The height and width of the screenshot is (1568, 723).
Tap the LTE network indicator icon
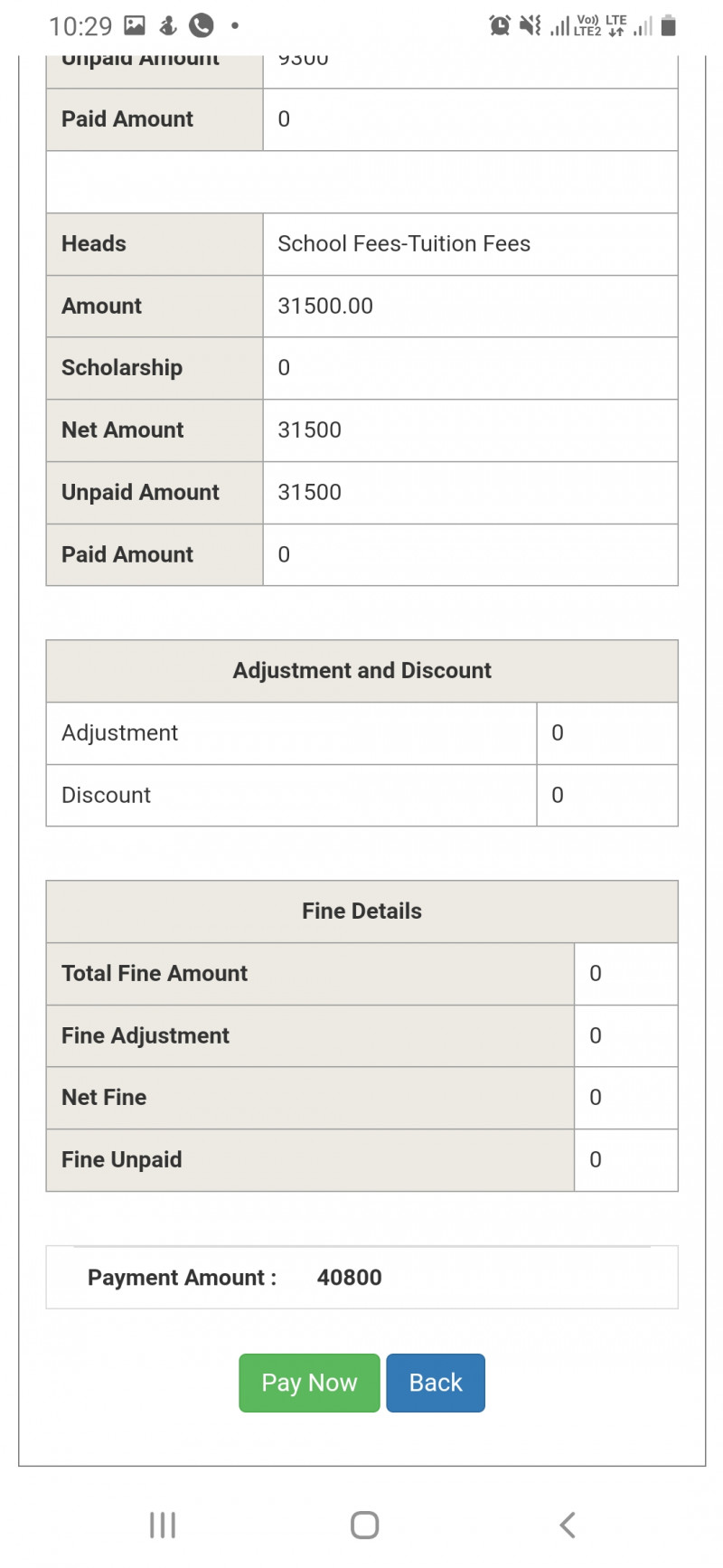pyautogui.click(x=616, y=25)
